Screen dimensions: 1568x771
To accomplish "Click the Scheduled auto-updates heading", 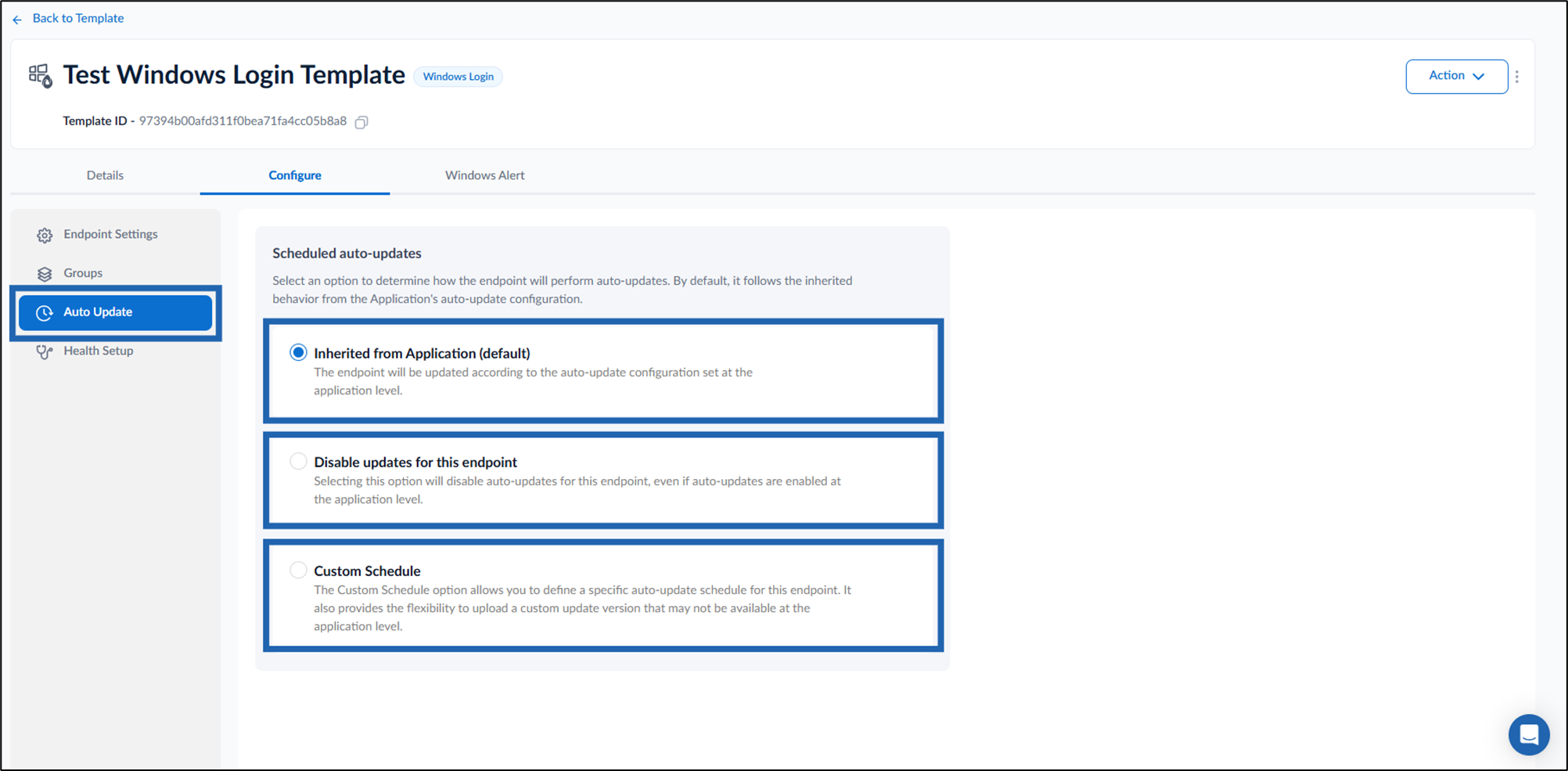I will 347,254.
